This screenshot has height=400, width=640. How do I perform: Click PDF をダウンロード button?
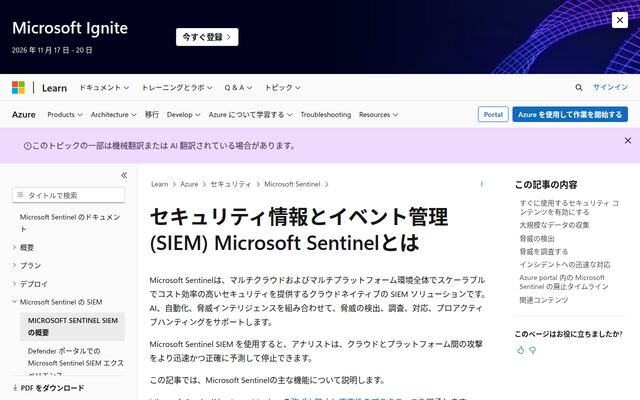pos(48,388)
